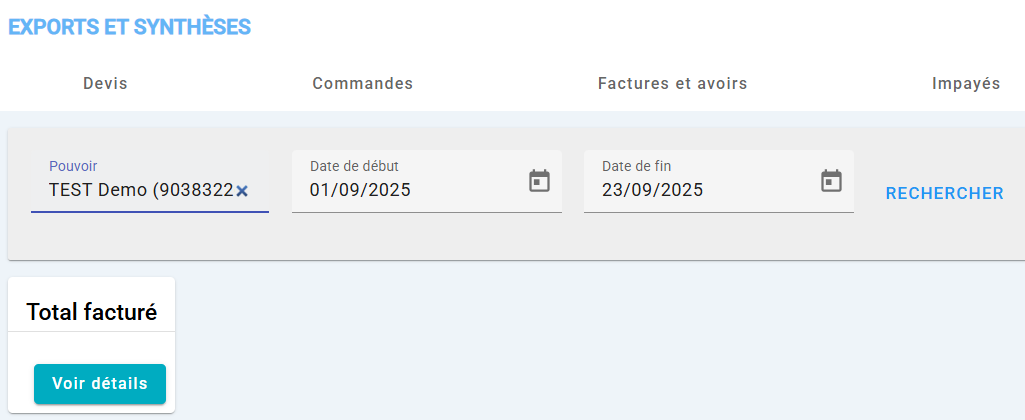The height and width of the screenshot is (420, 1025).
Task: Click the Total facturé card's divider line
Action: (92, 331)
